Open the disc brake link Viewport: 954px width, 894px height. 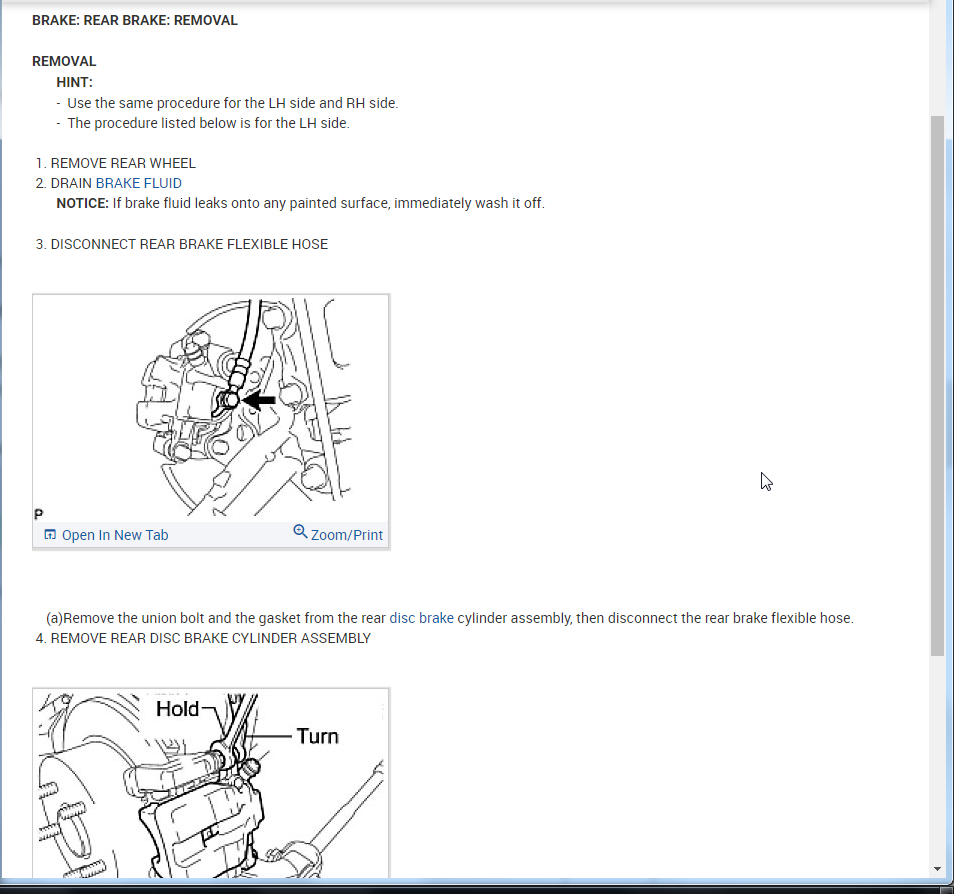tap(421, 618)
